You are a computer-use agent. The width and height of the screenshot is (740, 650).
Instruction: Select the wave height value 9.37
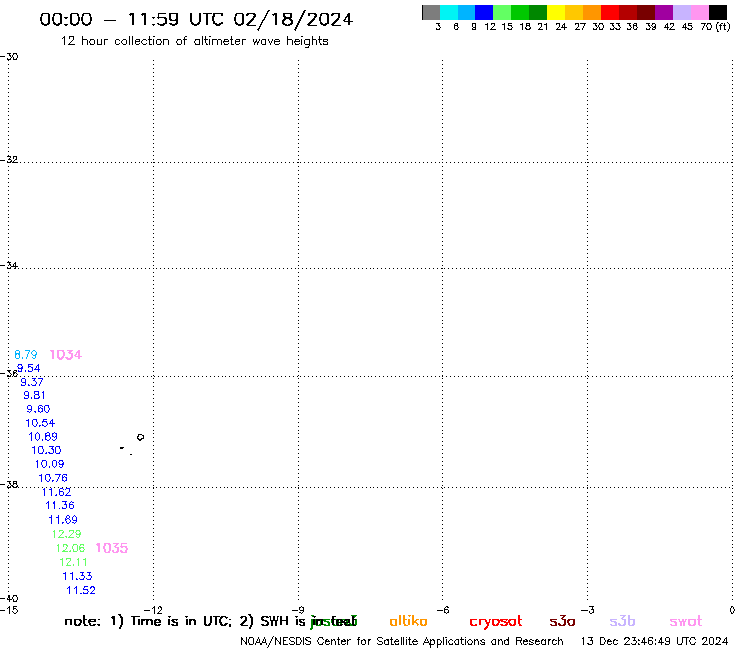pyautogui.click(x=32, y=382)
